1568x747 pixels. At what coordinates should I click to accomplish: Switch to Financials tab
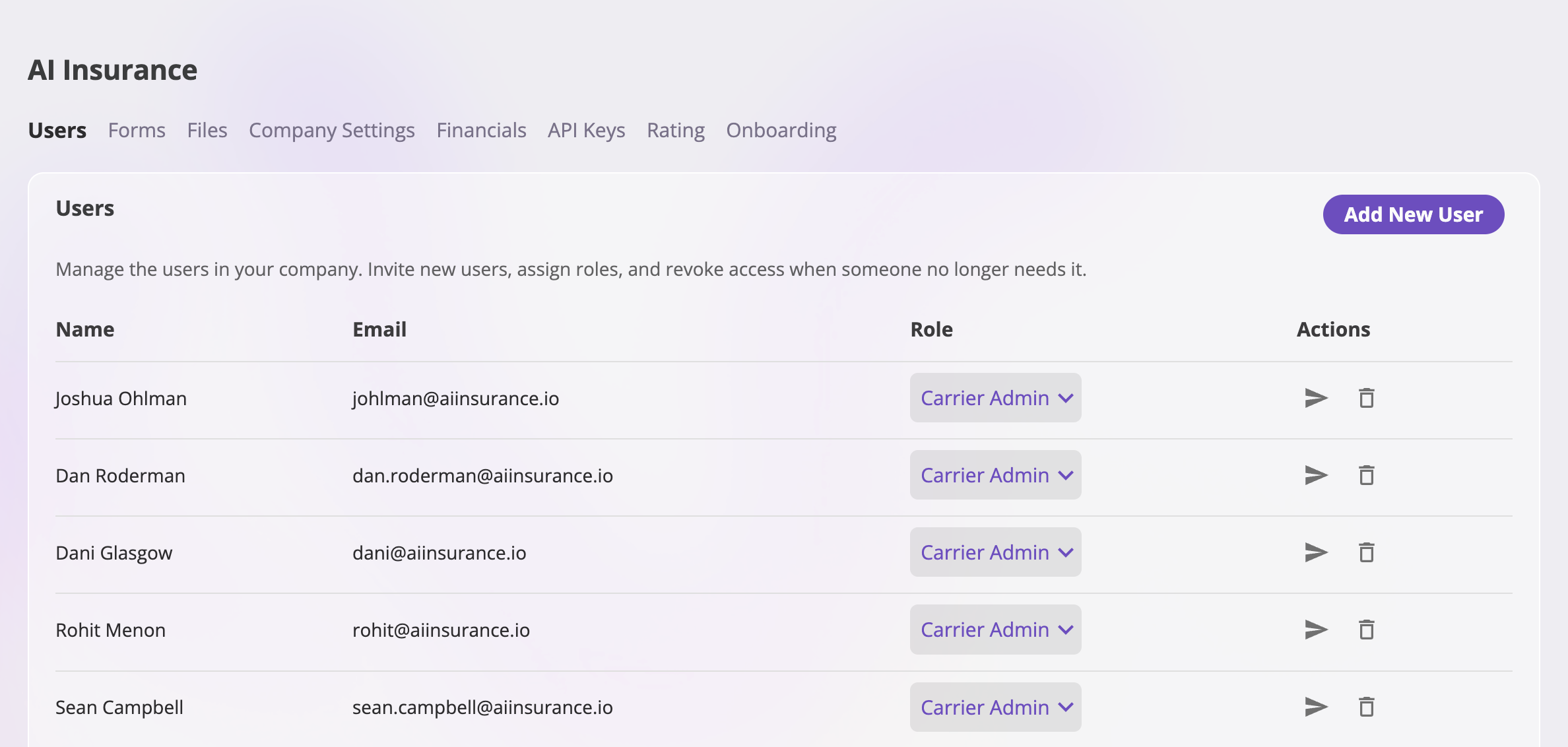(481, 131)
